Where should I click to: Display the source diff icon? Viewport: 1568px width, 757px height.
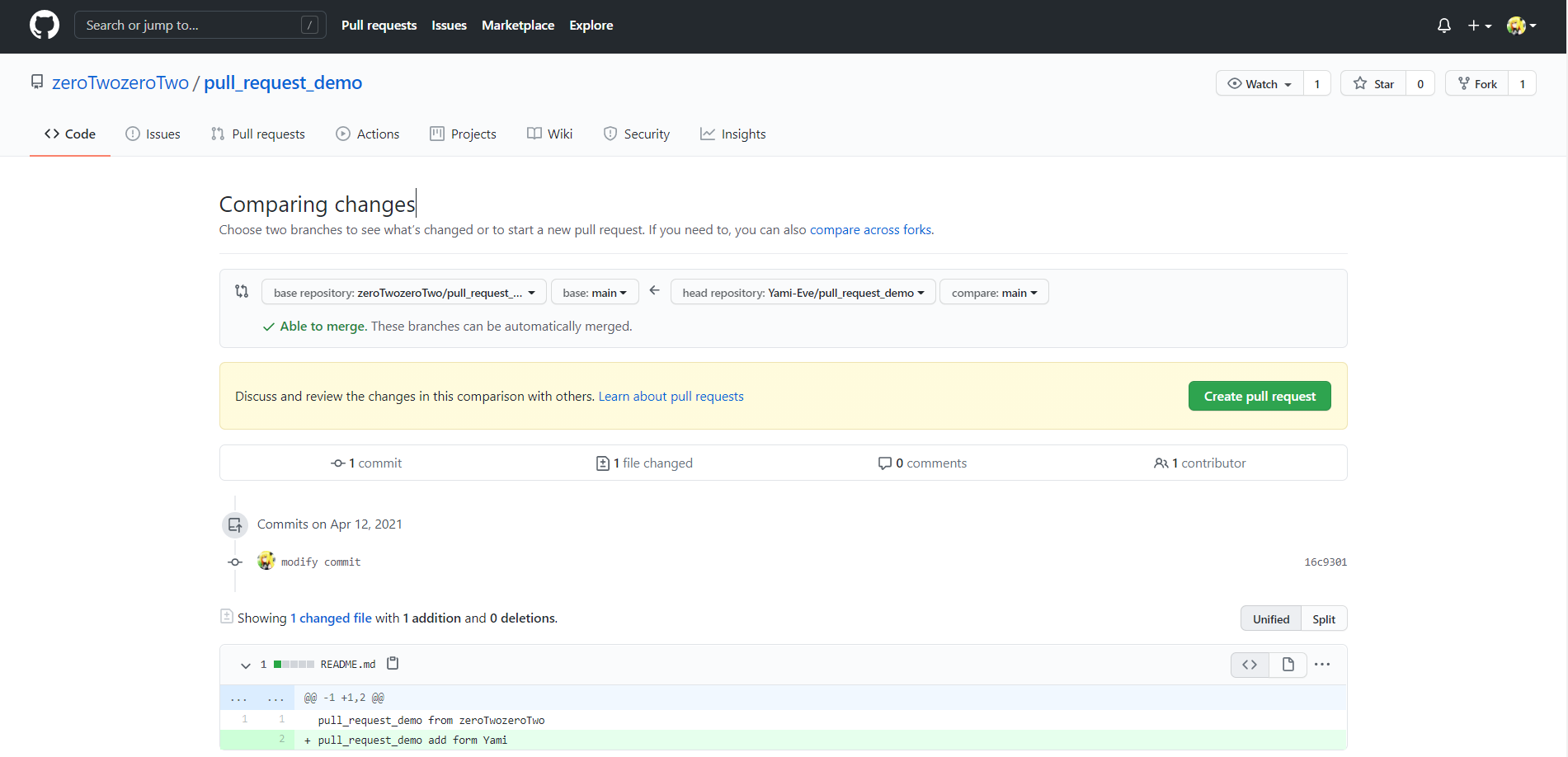tap(1250, 664)
